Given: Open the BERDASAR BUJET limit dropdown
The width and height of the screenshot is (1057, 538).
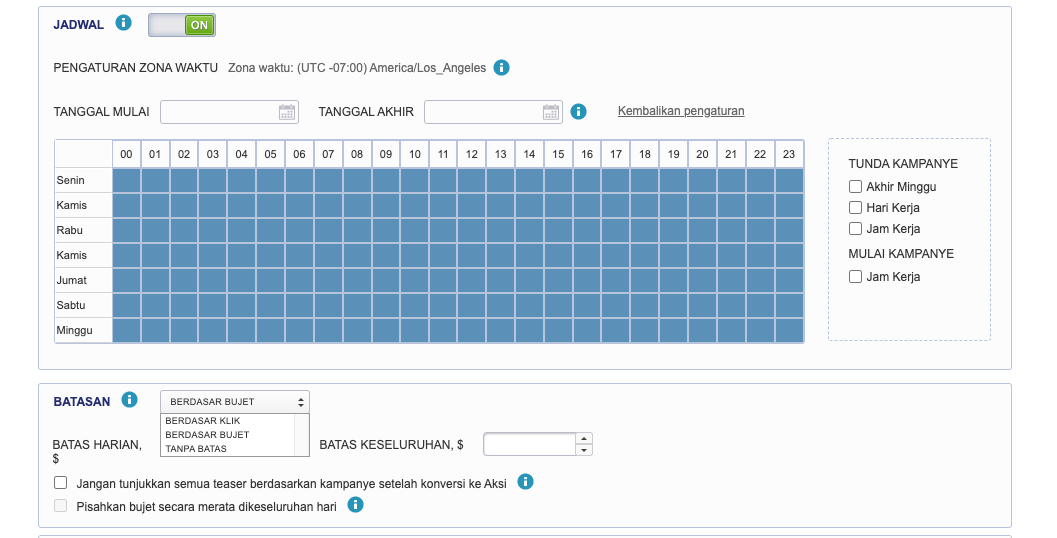Looking at the screenshot, I should click(235, 401).
